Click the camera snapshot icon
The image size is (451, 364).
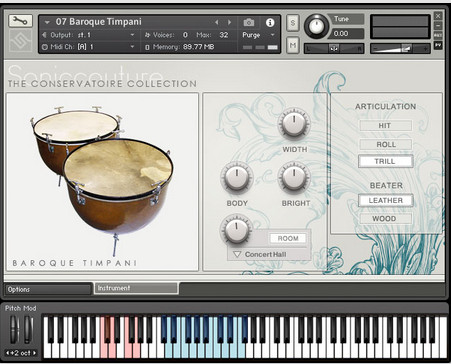(x=249, y=22)
